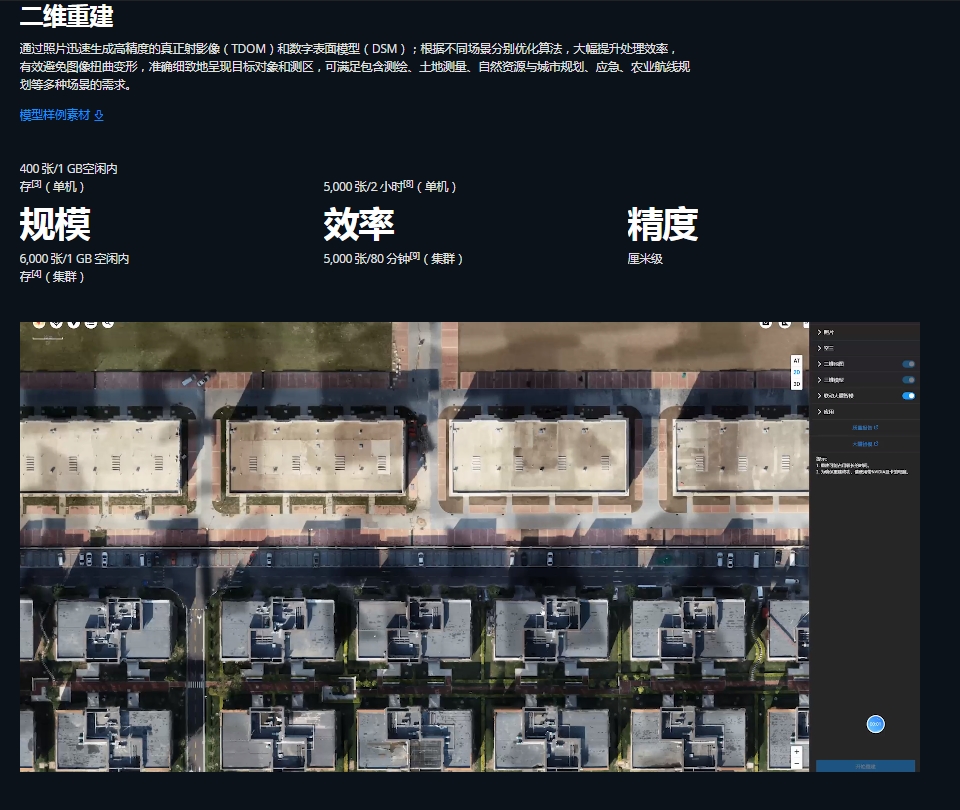960x810 pixels.
Task: Click the zoom-in plus control on the map
Action: [x=797, y=751]
